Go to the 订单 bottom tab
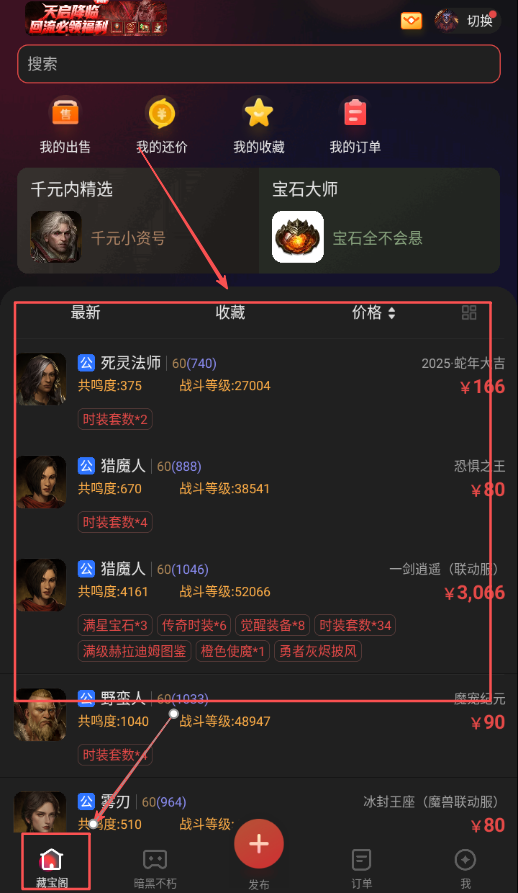This screenshot has width=518, height=893. [361, 868]
